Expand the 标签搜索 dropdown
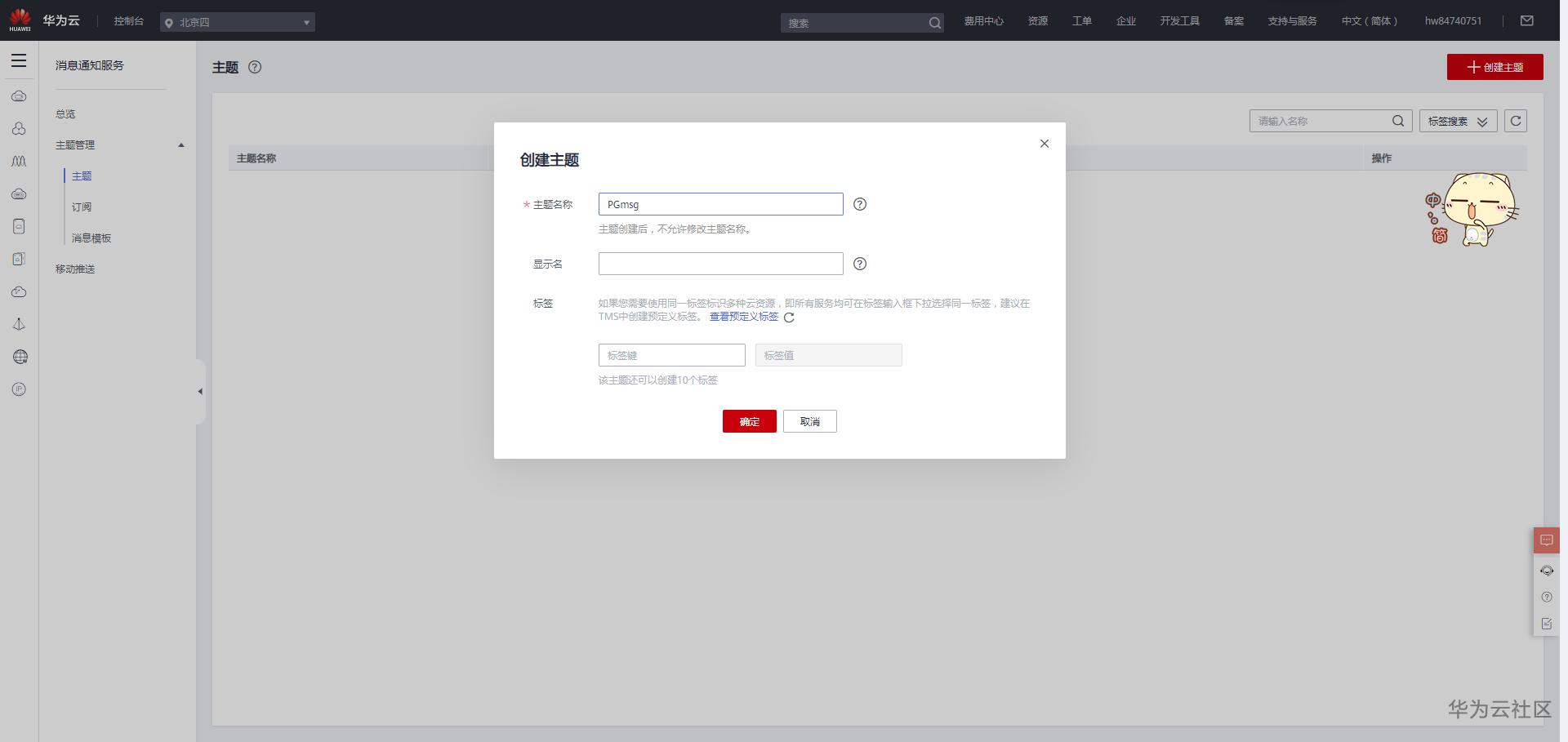Image resolution: width=1568 pixels, height=742 pixels. point(1459,121)
